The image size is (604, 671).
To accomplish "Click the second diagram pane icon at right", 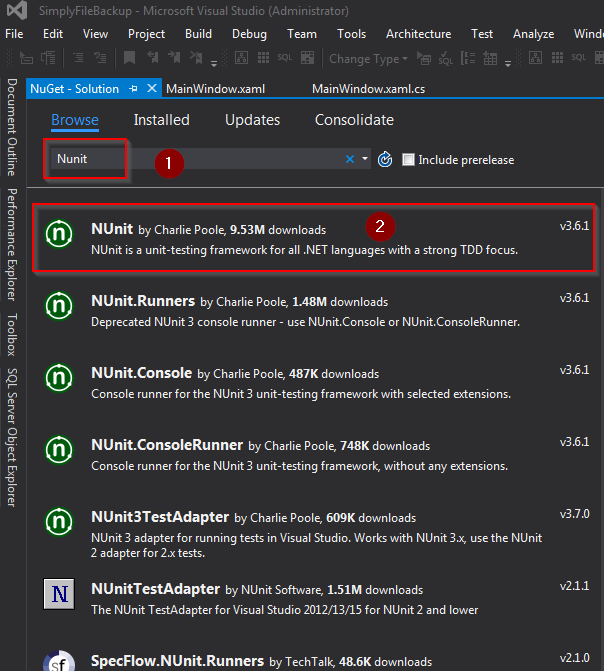I will coord(536,58).
